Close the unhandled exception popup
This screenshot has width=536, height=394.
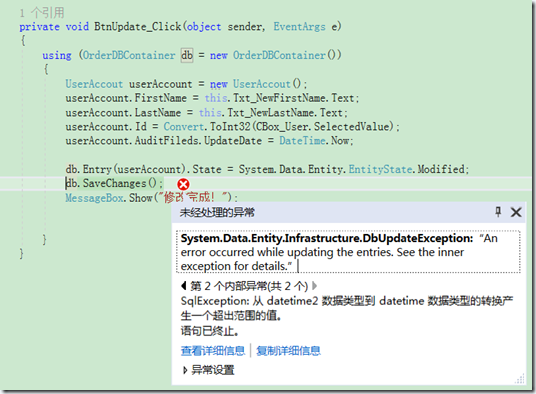pyautogui.click(x=516, y=212)
